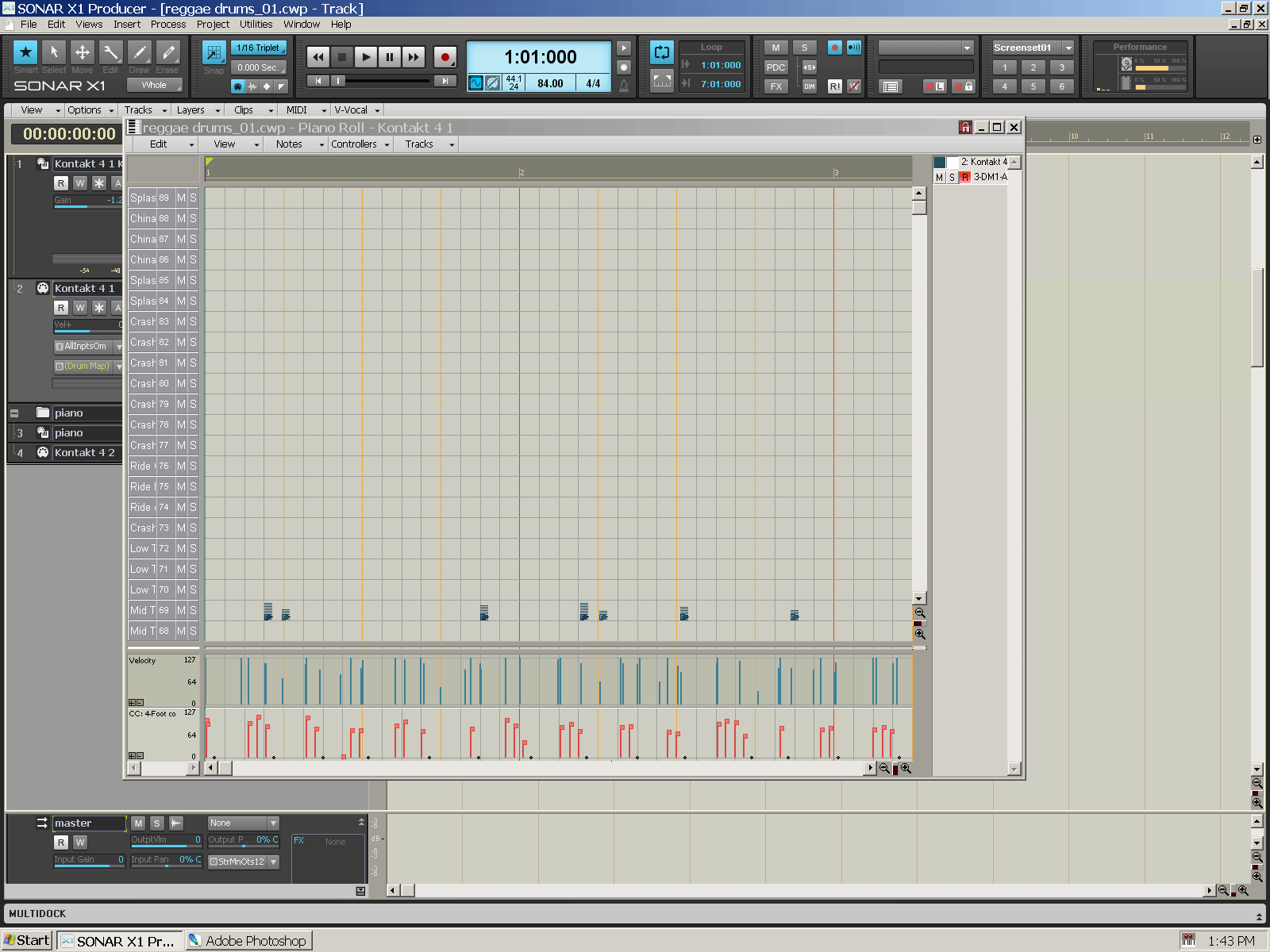Image resolution: width=1270 pixels, height=952 pixels.
Task: Open the 1/16 Triplet snap resolution menu
Action: (258, 48)
